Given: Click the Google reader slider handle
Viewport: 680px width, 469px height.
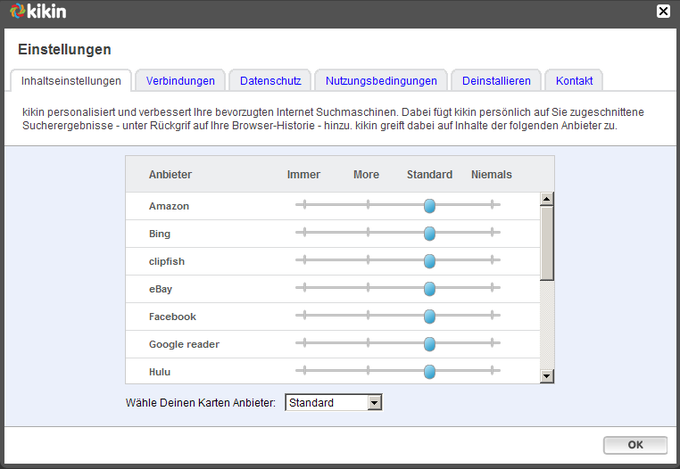Looking at the screenshot, I should coord(429,344).
